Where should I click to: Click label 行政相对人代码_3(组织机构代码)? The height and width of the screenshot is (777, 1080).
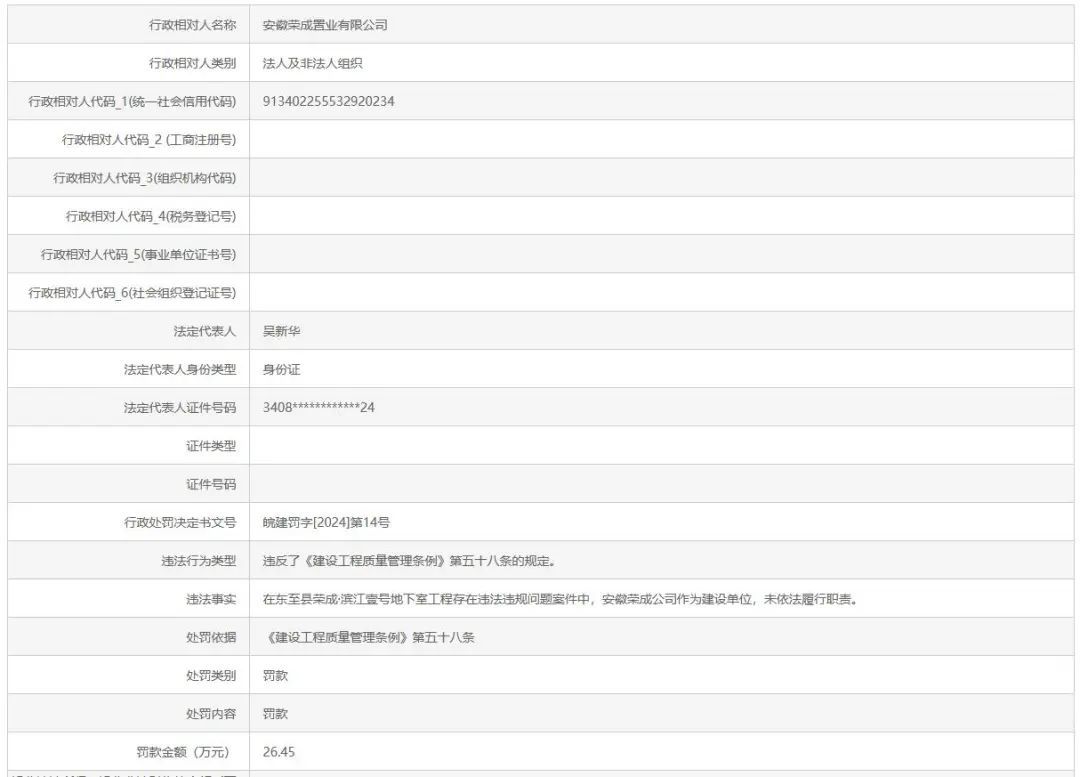(x=145, y=178)
